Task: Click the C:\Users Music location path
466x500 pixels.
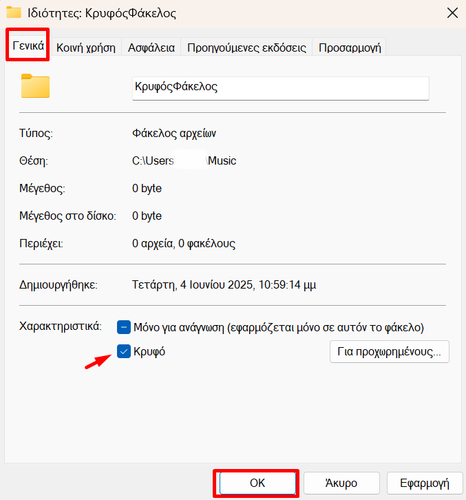Action: click(184, 161)
